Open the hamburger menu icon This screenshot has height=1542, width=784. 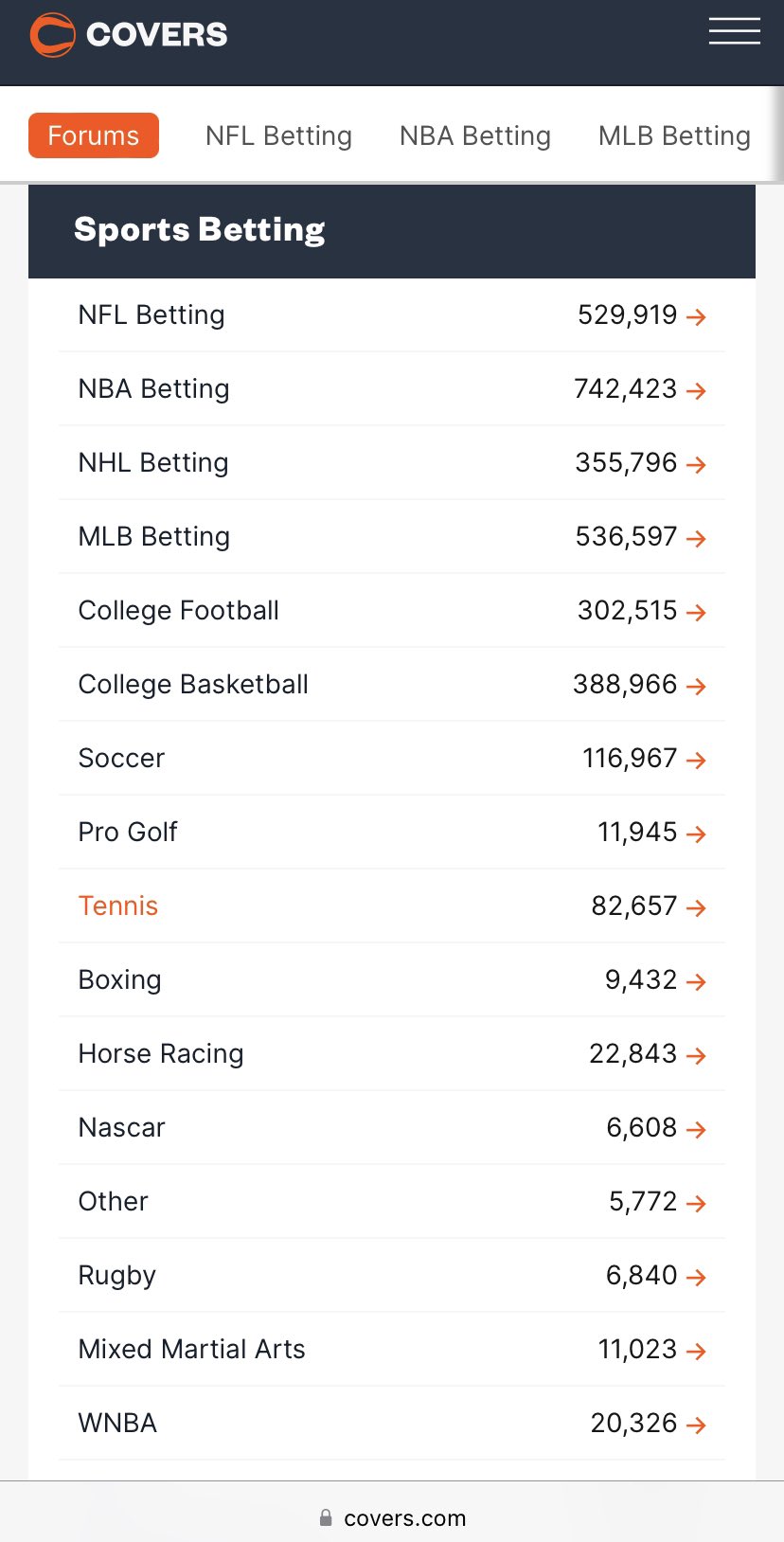click(x=734, y=30)
